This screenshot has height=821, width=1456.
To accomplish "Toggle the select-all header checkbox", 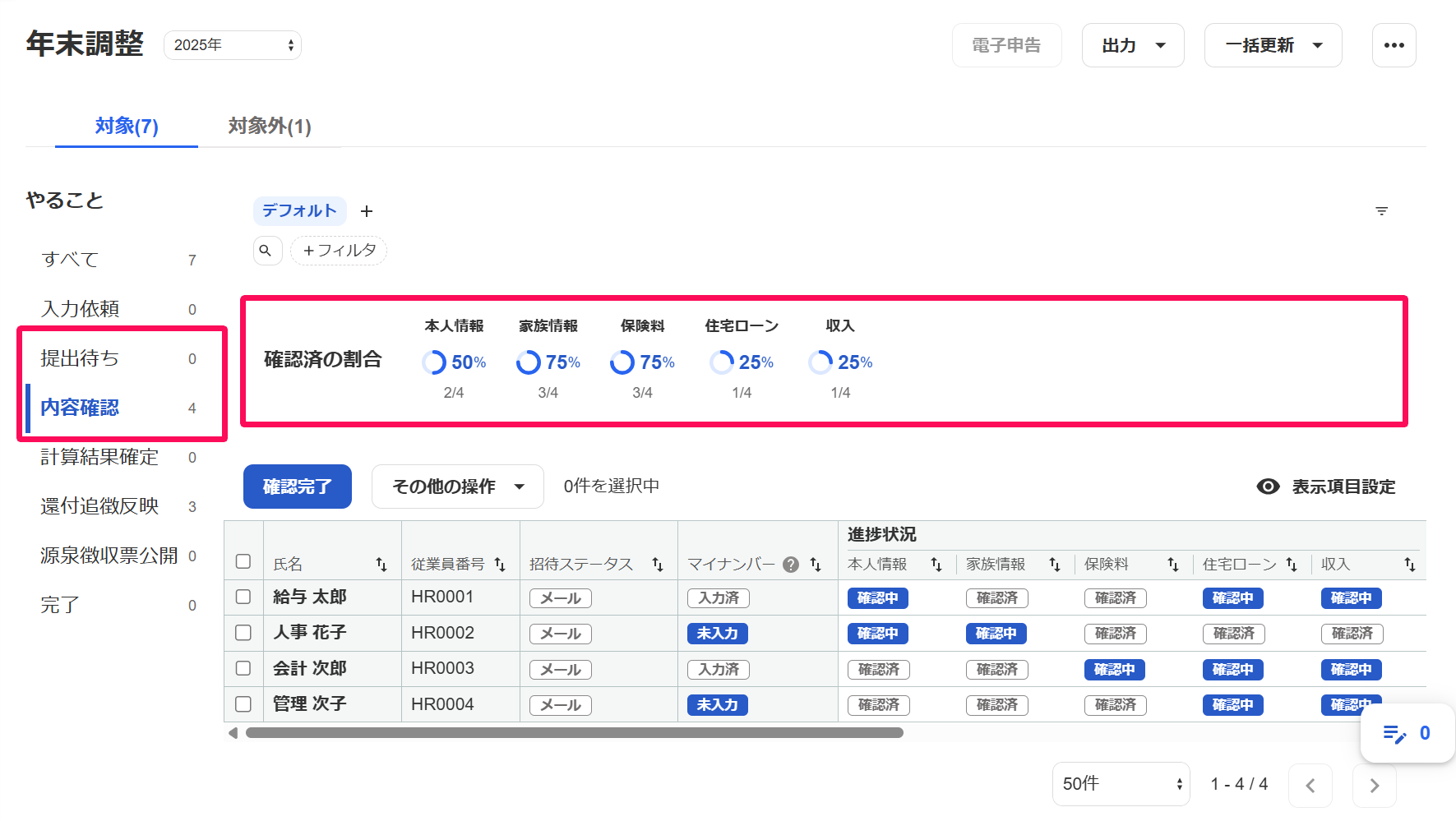I will 243,561.
